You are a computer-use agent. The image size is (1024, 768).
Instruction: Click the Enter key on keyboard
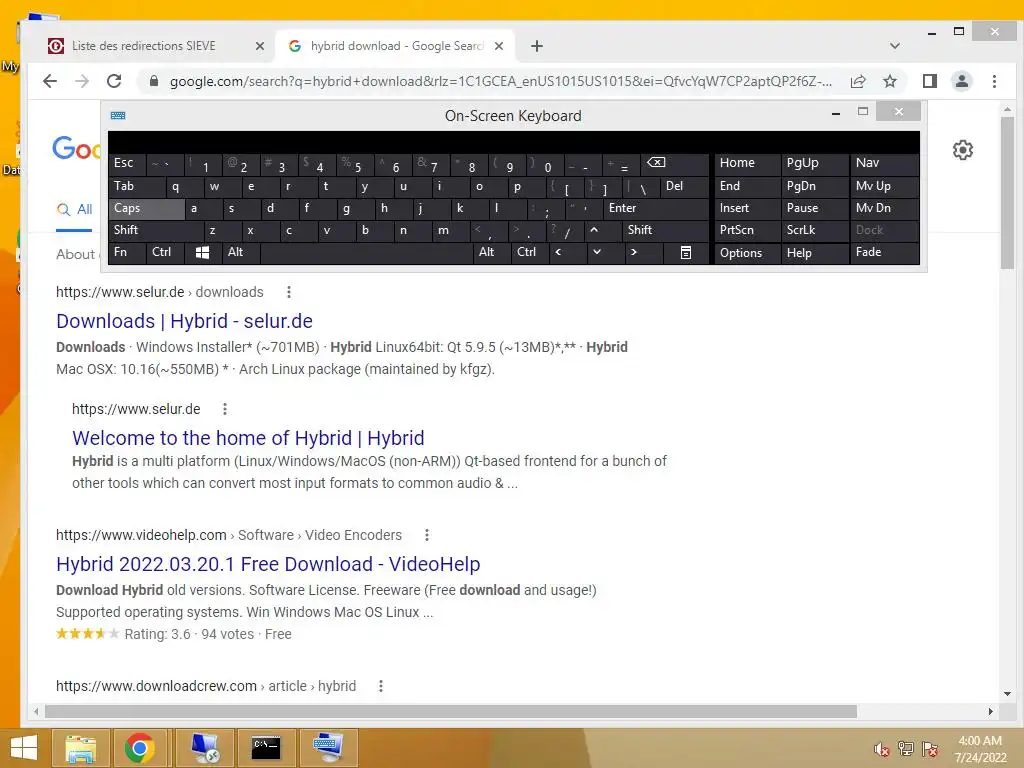(656, 208)
